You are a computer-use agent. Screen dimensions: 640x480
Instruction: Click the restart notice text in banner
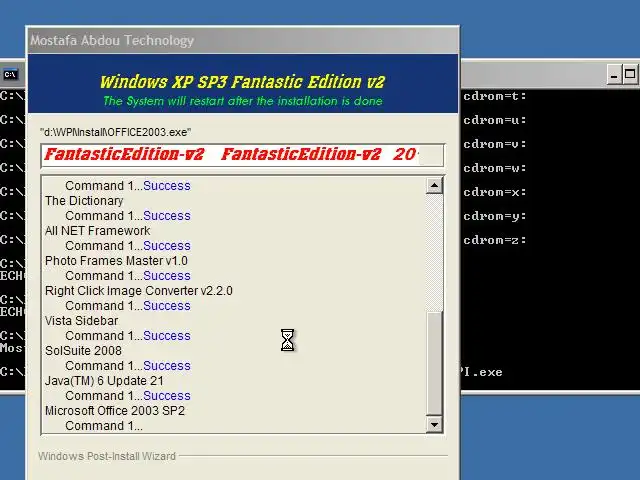pos(243,101)
